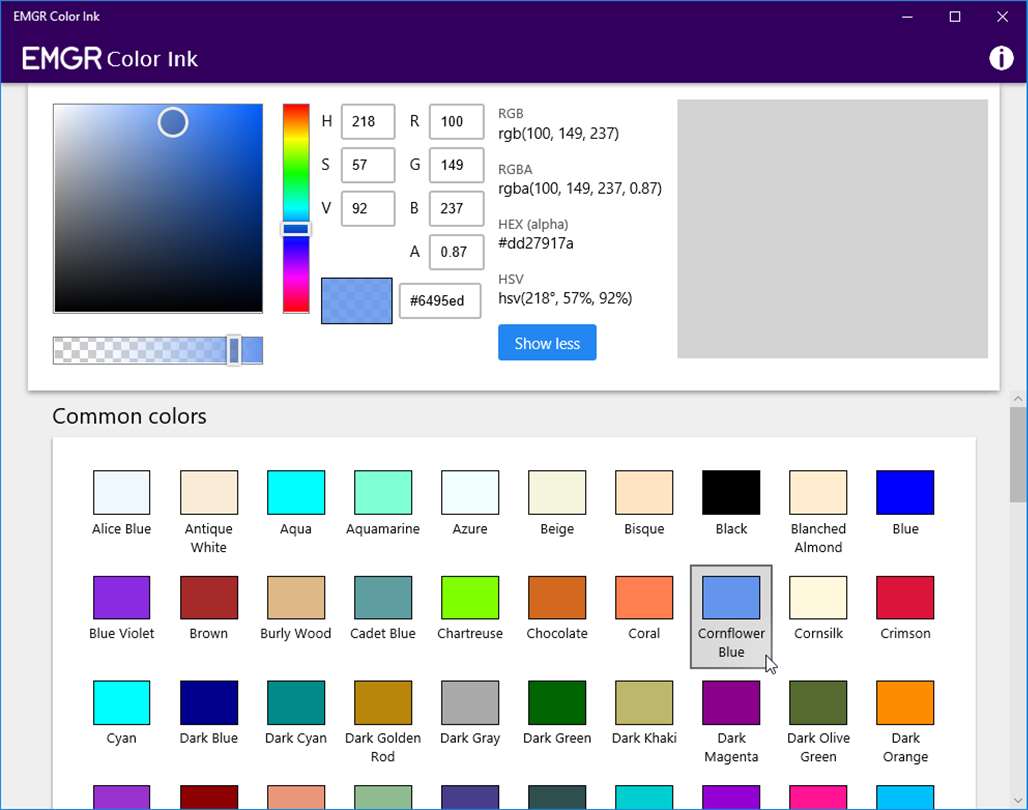Click the A alpha value field
Image resolution: width=1028 pixels, height=810 pixels.
(456, 252)
